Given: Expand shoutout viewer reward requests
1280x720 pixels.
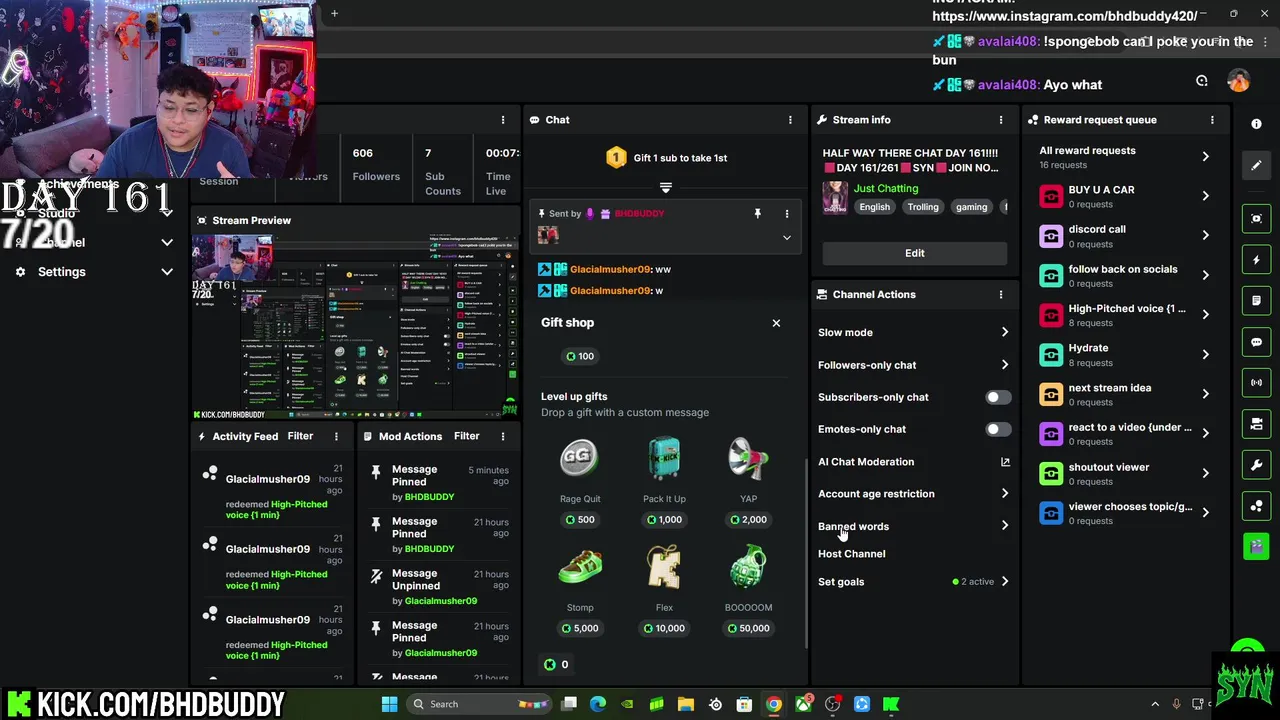Looking at the screenshot, I should pyautogui.click(x=1205, y=473).
